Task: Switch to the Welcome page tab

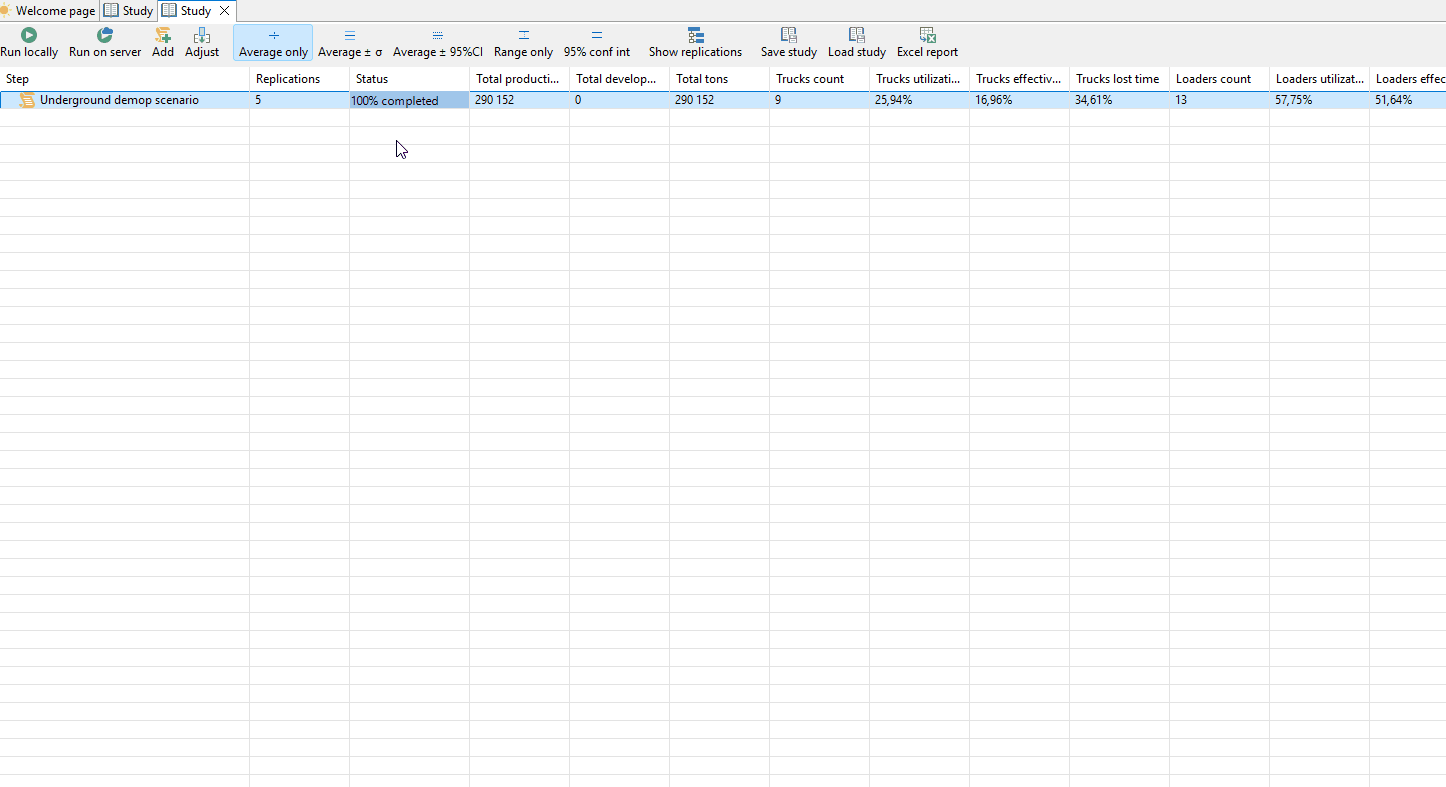Action: tap(49, 11)
